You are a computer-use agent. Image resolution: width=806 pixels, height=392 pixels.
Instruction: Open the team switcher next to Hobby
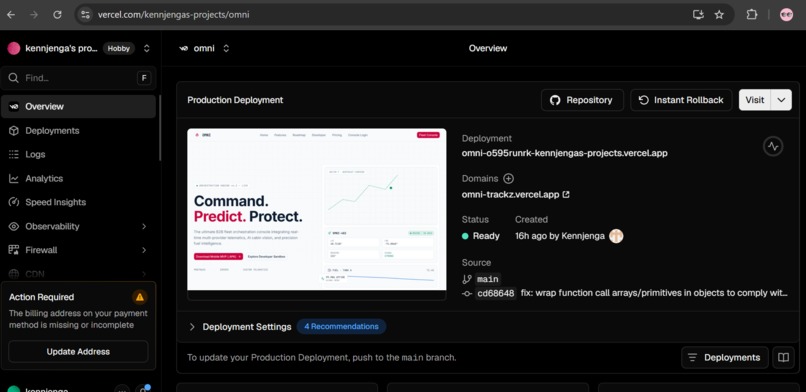click(146, 48)
